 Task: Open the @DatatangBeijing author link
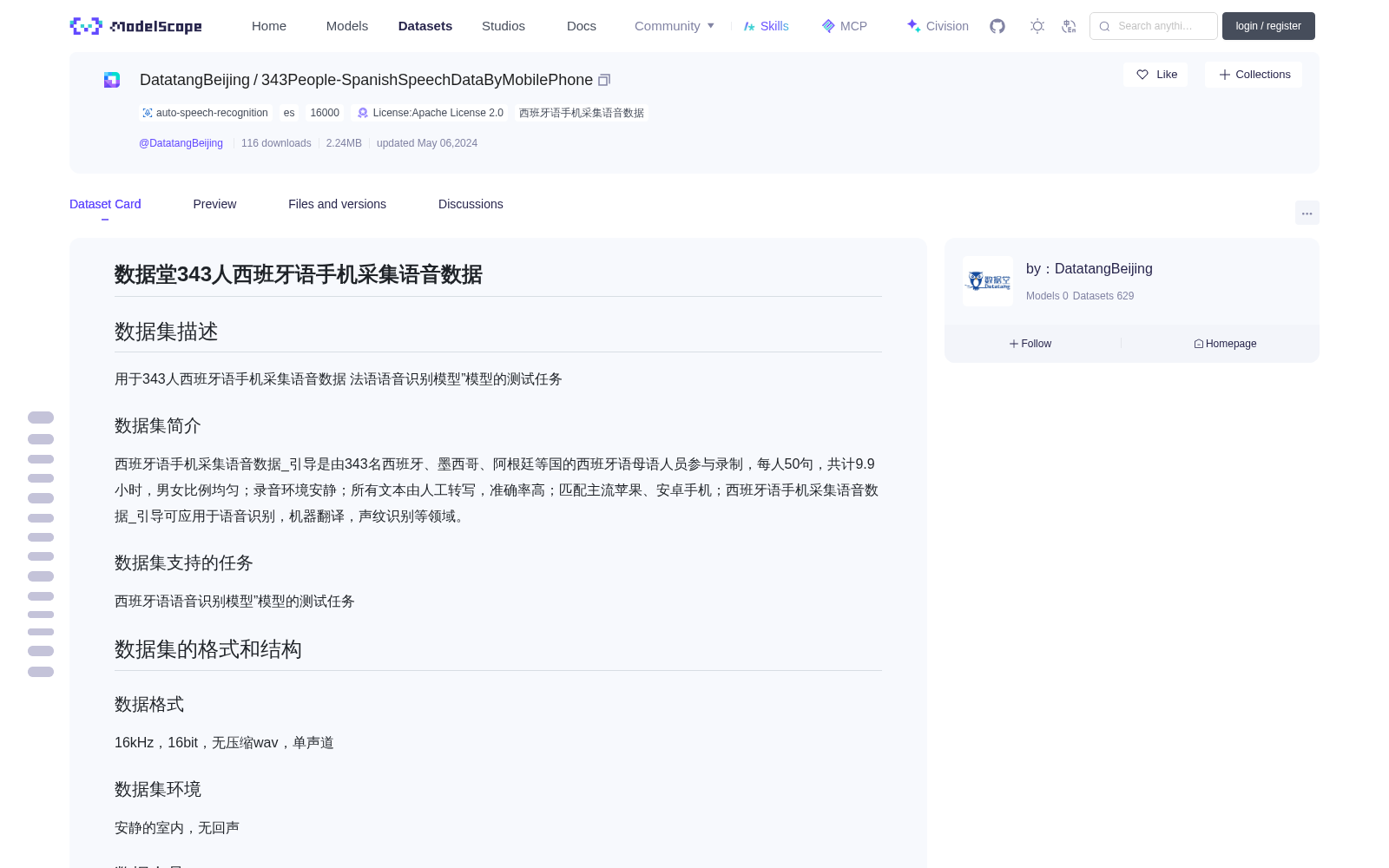tap(181, 143)
